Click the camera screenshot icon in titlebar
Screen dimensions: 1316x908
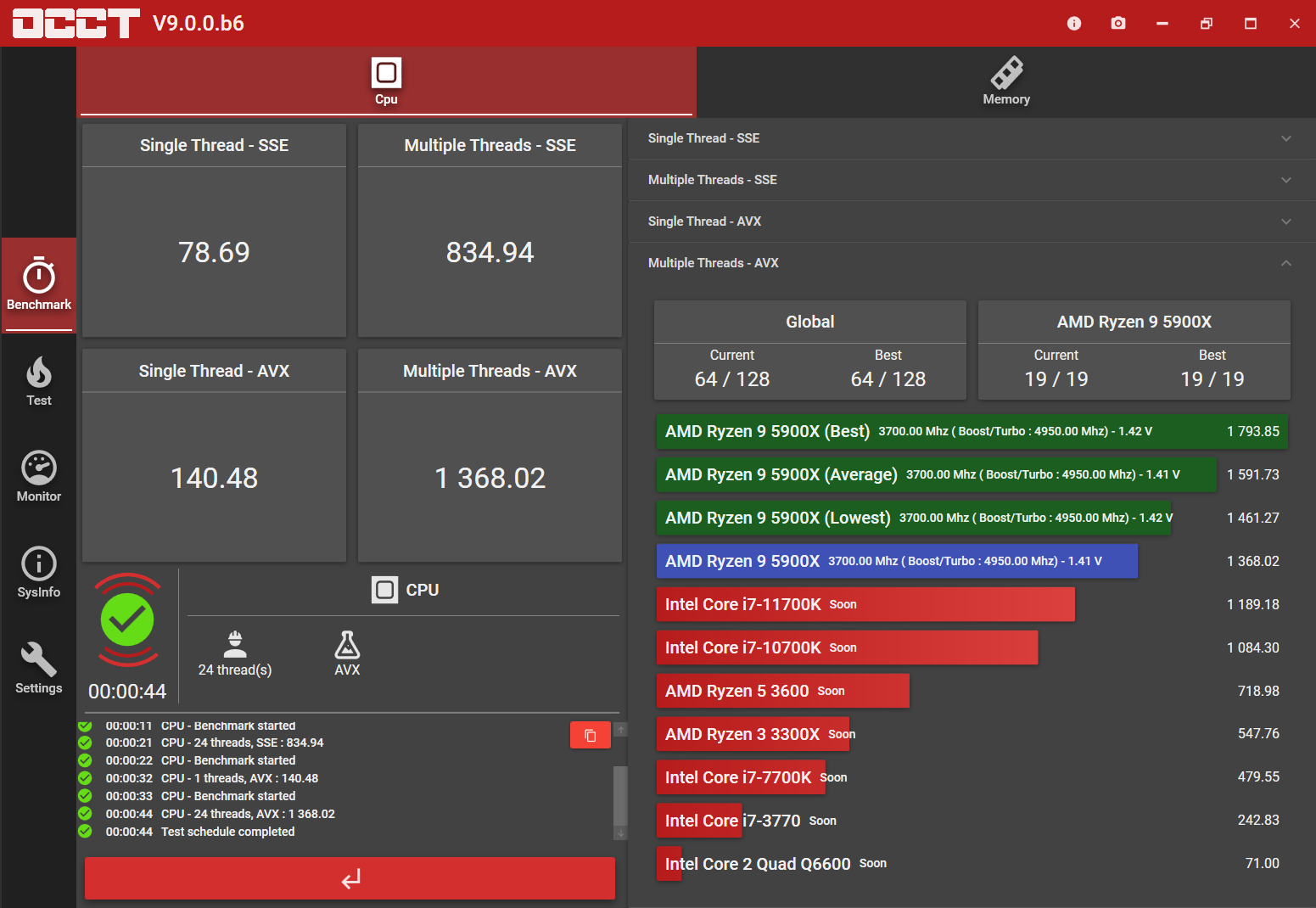[1117, 23]
